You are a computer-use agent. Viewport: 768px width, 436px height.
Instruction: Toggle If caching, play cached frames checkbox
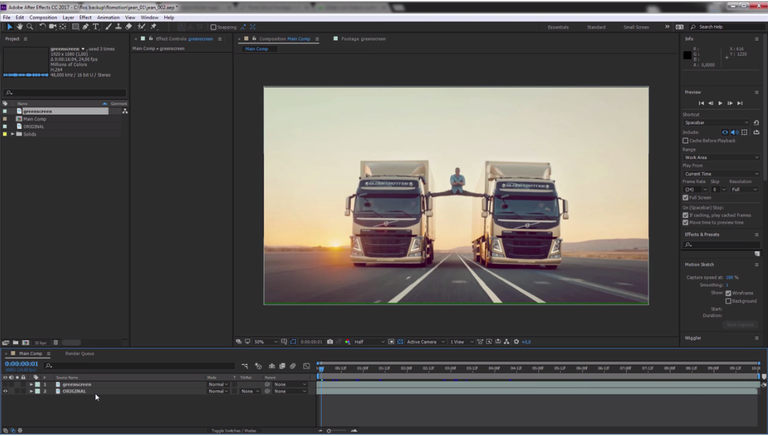tap(686, 215)
